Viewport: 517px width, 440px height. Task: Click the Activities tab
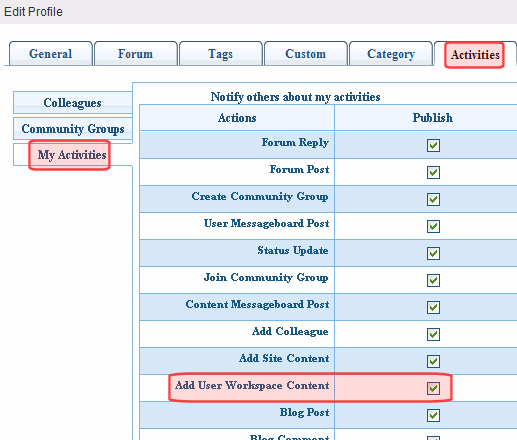tap(475, 55)
